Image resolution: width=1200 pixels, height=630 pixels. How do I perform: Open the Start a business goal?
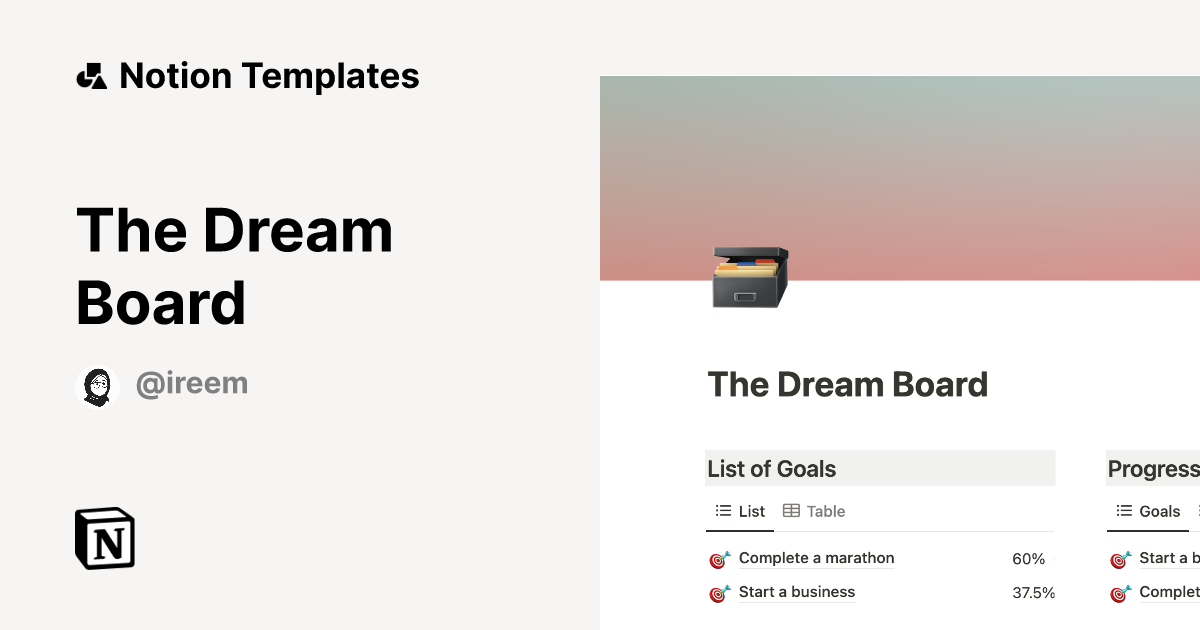point(796,592)
